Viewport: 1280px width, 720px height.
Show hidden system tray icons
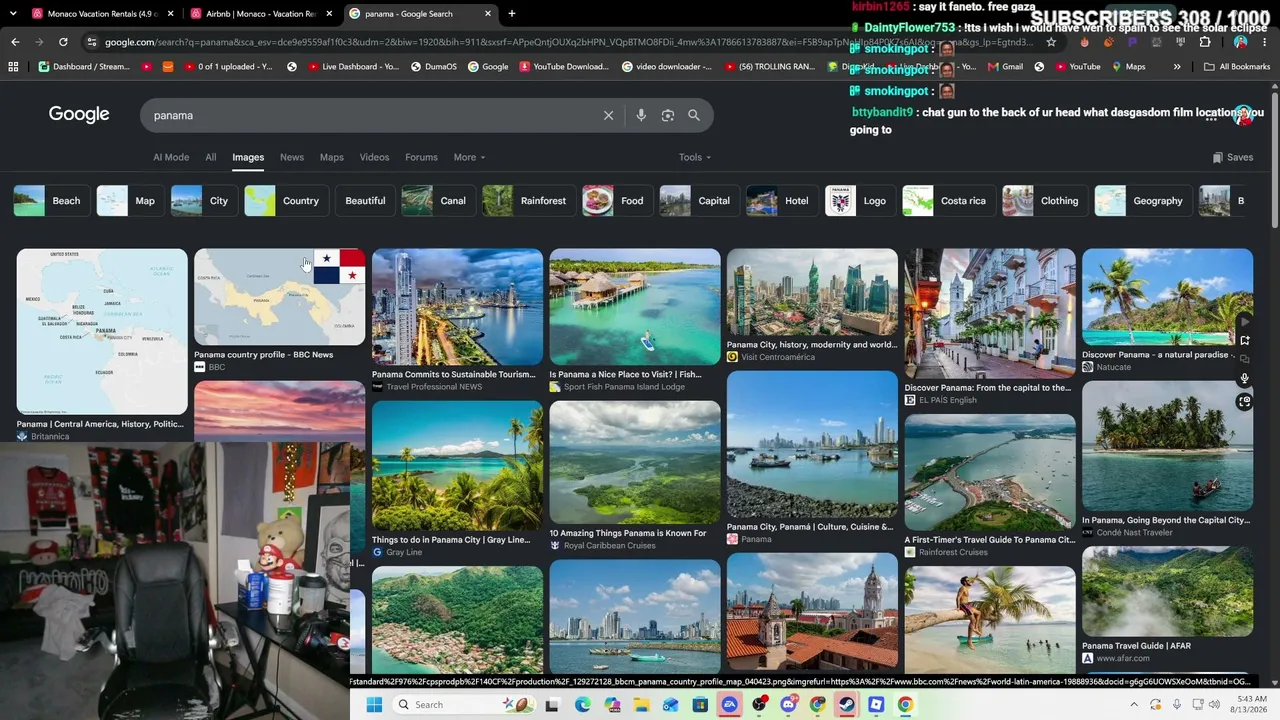(1134, 705)
